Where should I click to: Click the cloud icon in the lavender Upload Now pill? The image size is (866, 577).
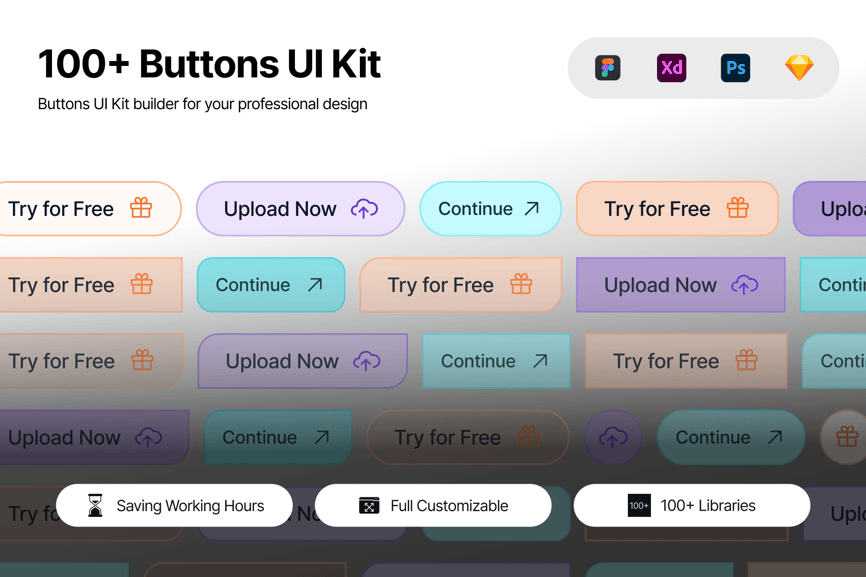click(x=364, y=209)
